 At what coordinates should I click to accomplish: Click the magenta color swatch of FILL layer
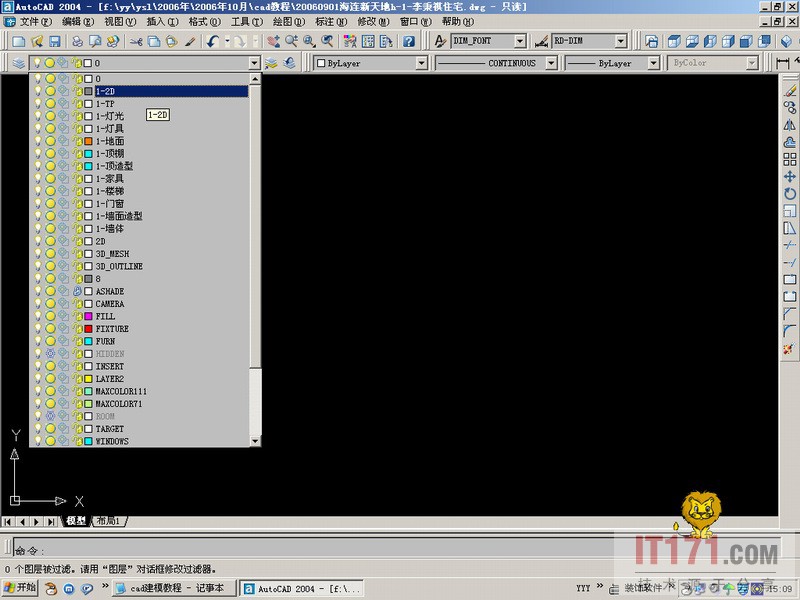(88, 316)
